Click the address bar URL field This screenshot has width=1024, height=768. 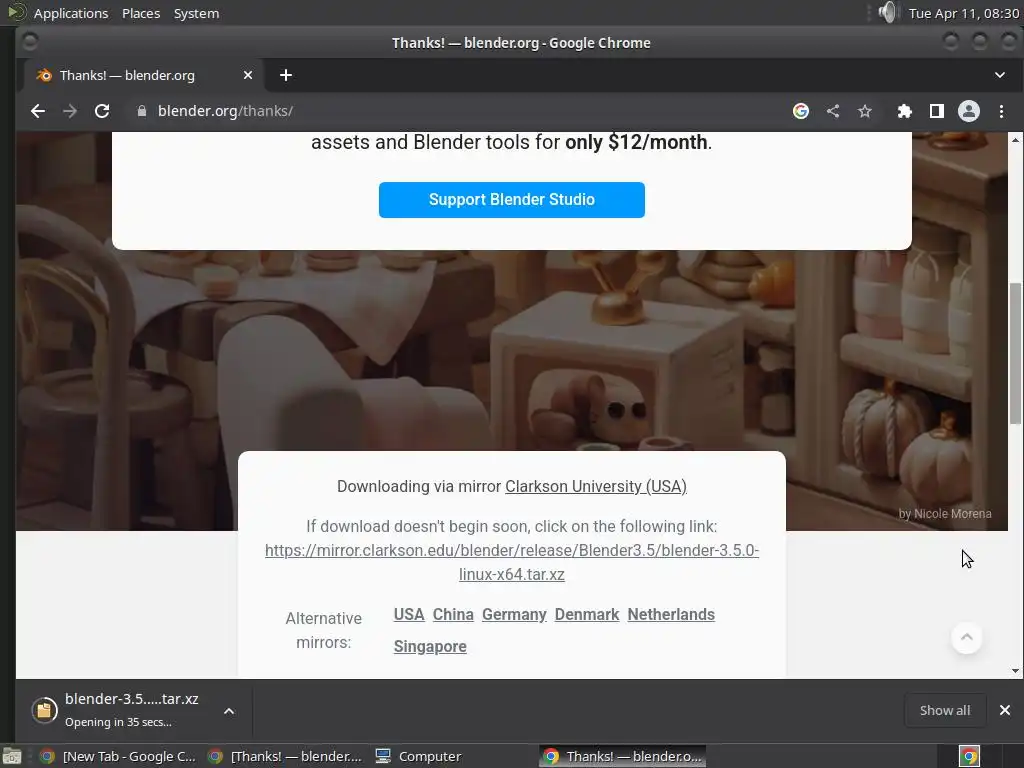coord(457,111)
